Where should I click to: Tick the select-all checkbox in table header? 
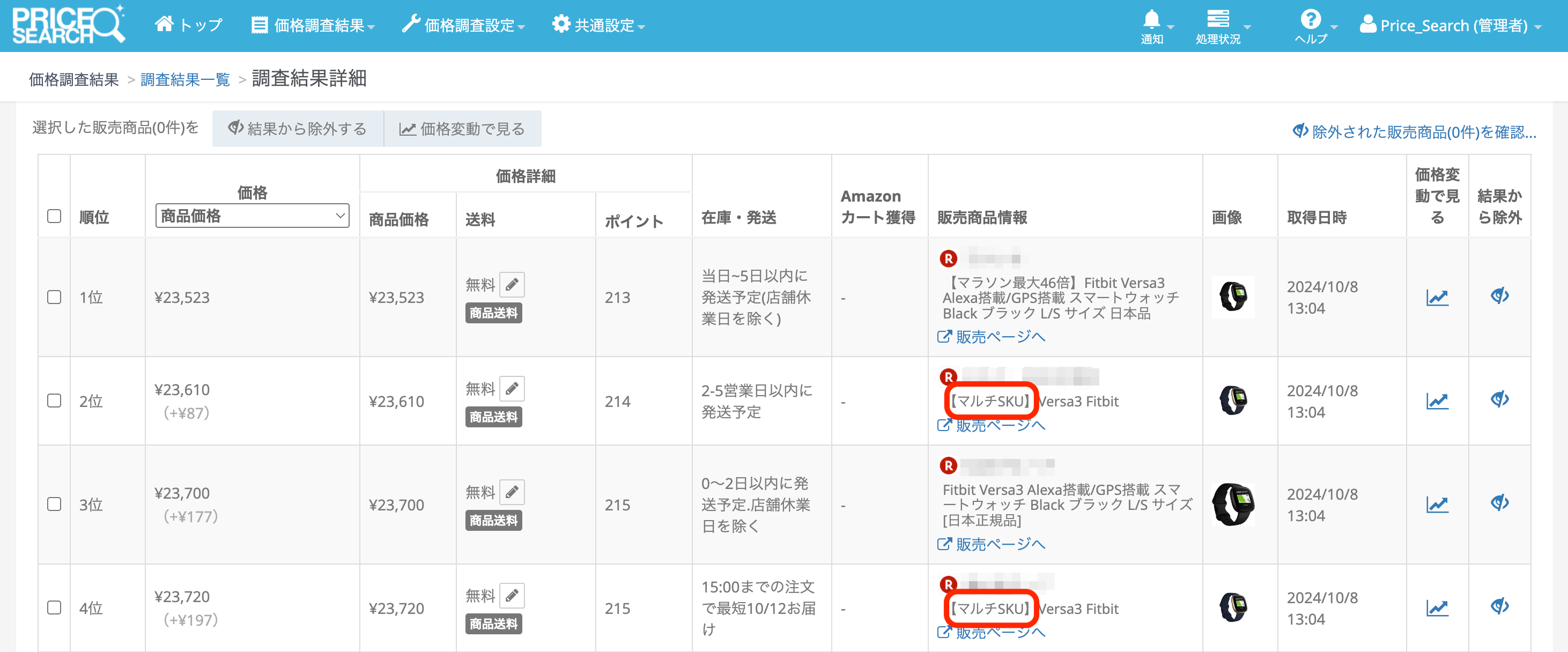tap(54, 216)
